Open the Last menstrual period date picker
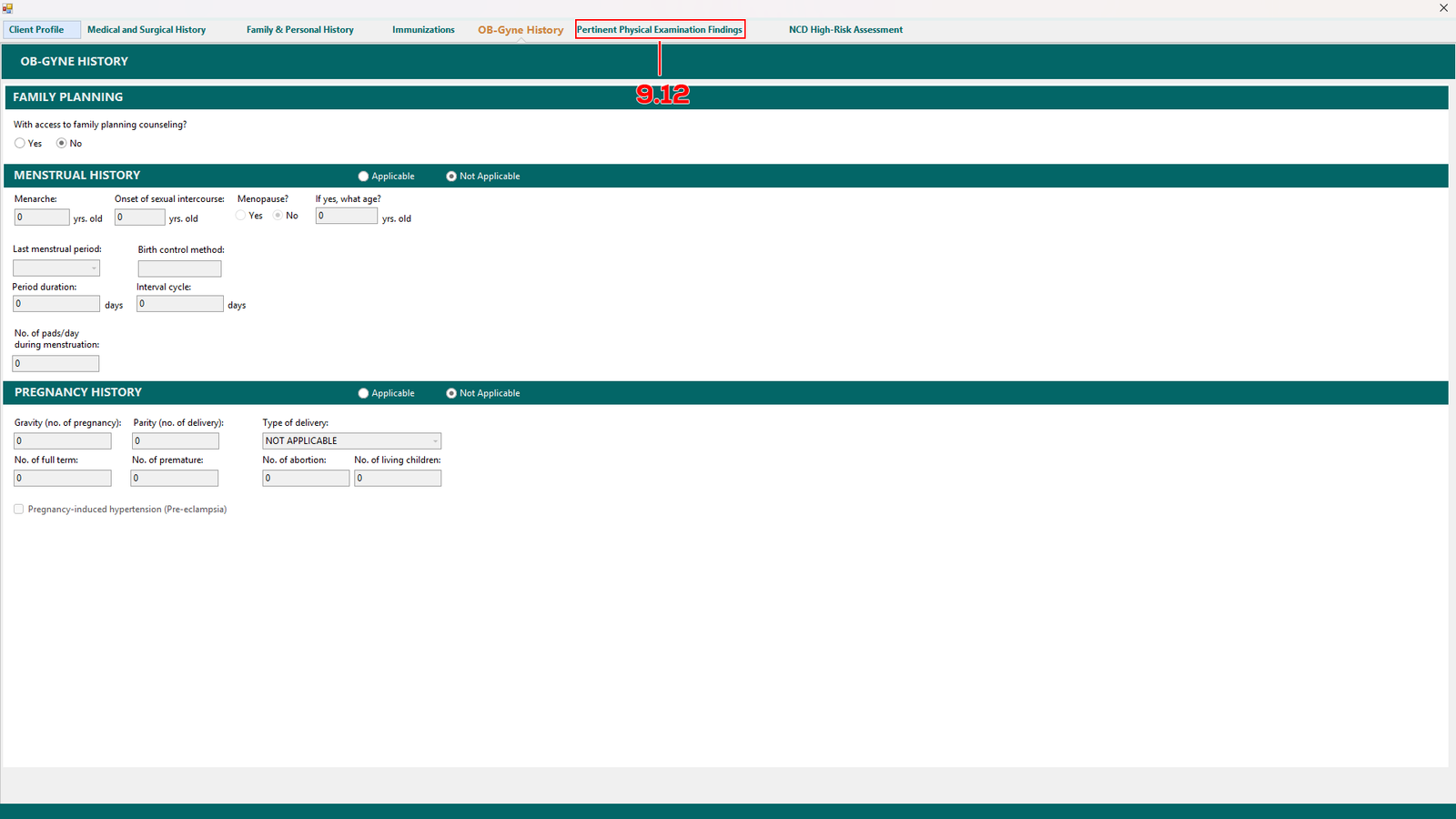 (x=93, y=268)
